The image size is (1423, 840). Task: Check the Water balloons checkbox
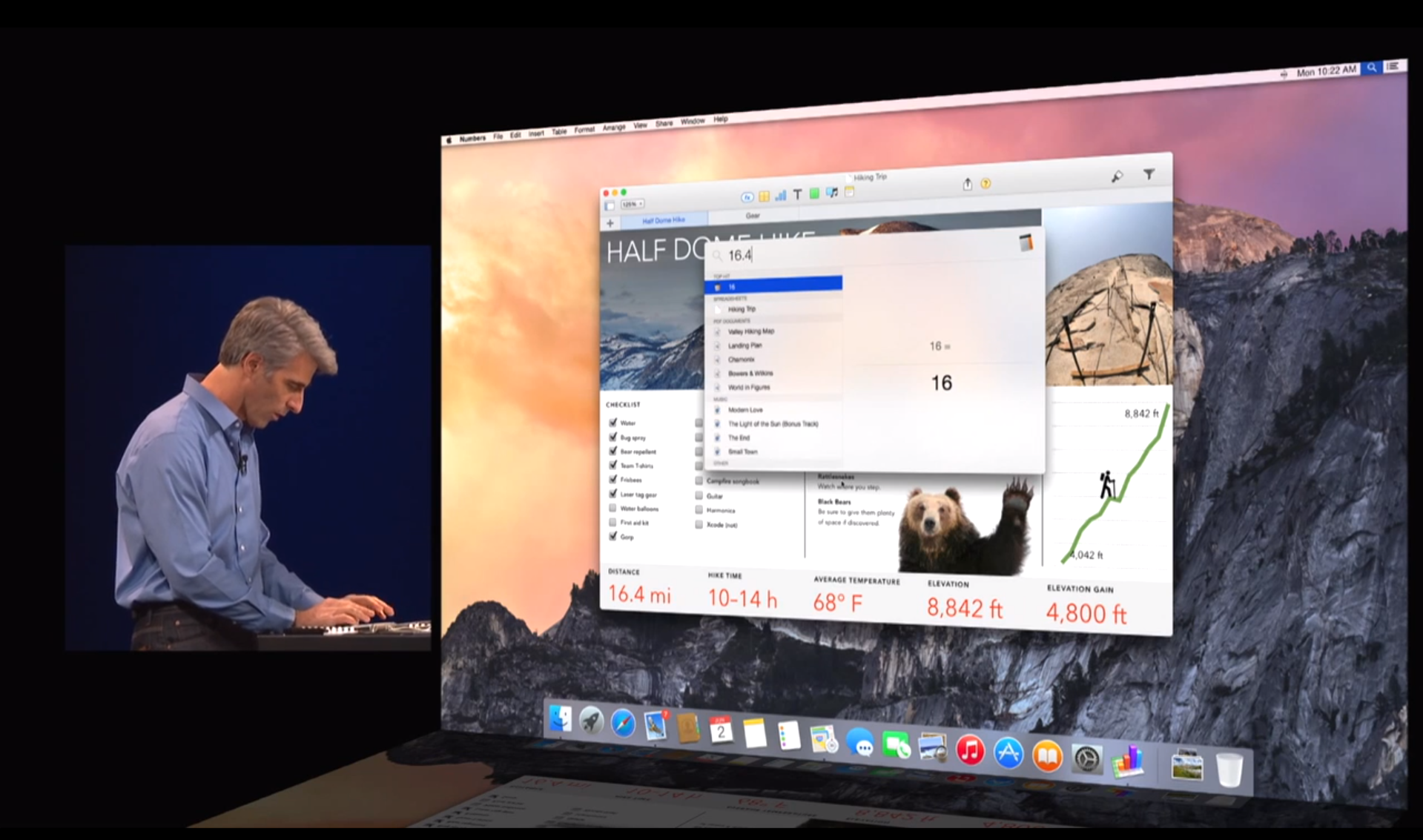[x=613, y=508]
